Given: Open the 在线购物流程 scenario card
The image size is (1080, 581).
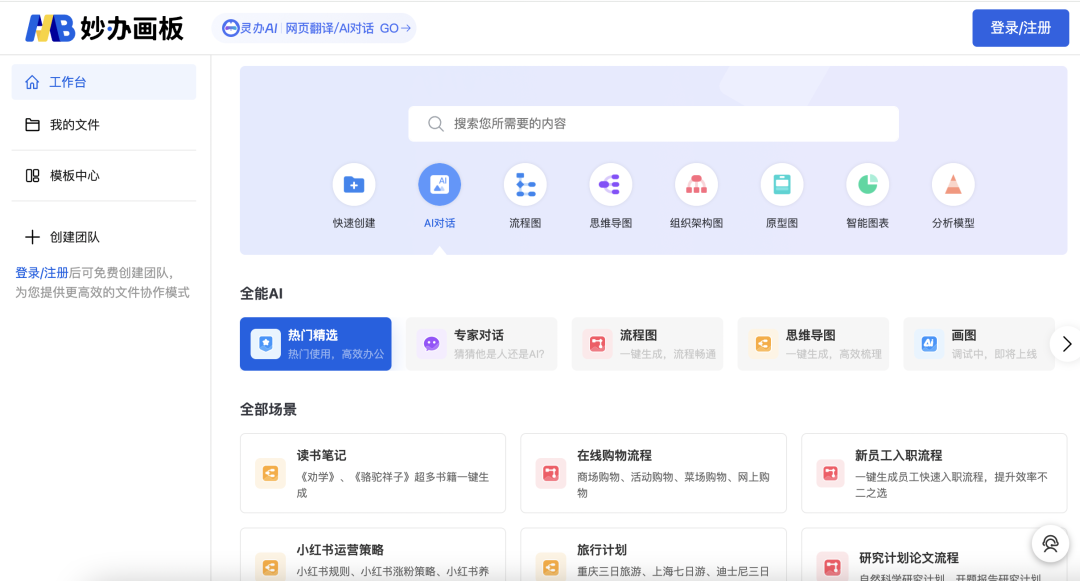Looking at the screenshot, I should tap(654, 473).
